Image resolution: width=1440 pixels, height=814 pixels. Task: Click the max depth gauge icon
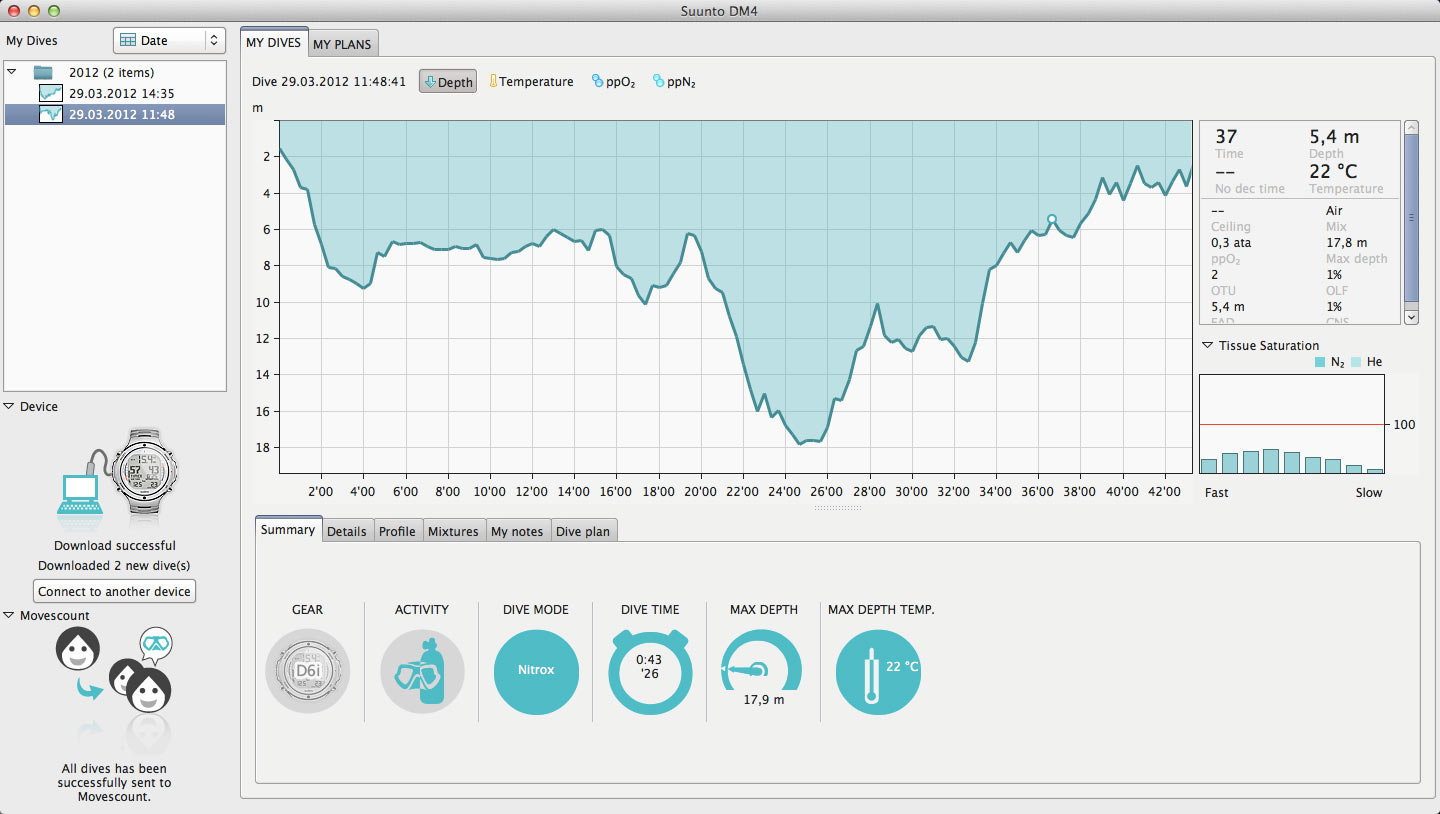point(762,665)
